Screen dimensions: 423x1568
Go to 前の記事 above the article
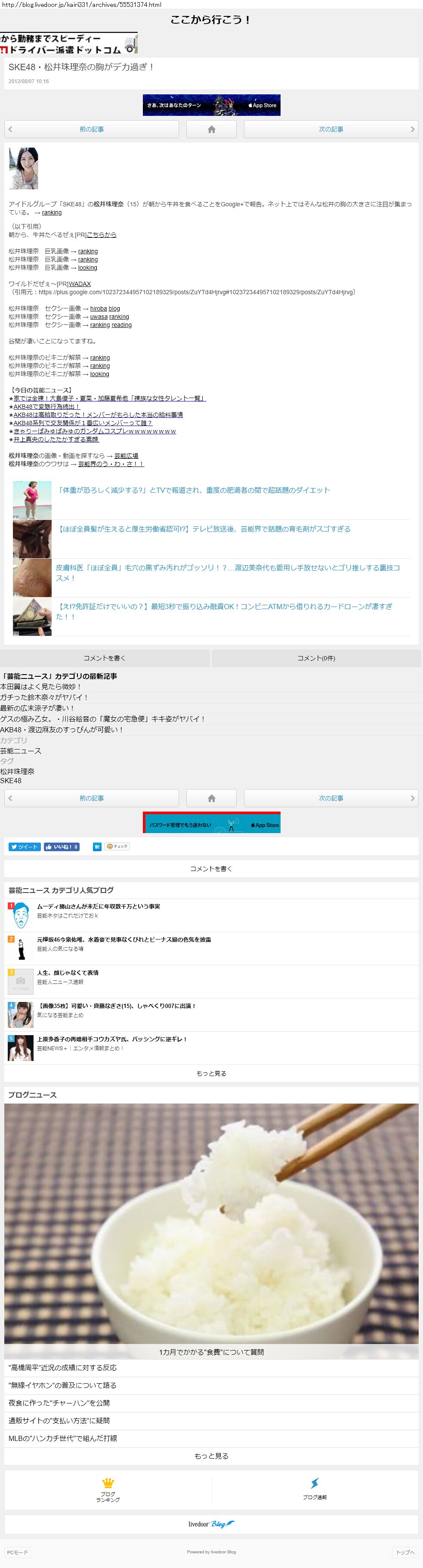(x=92, y=129)
